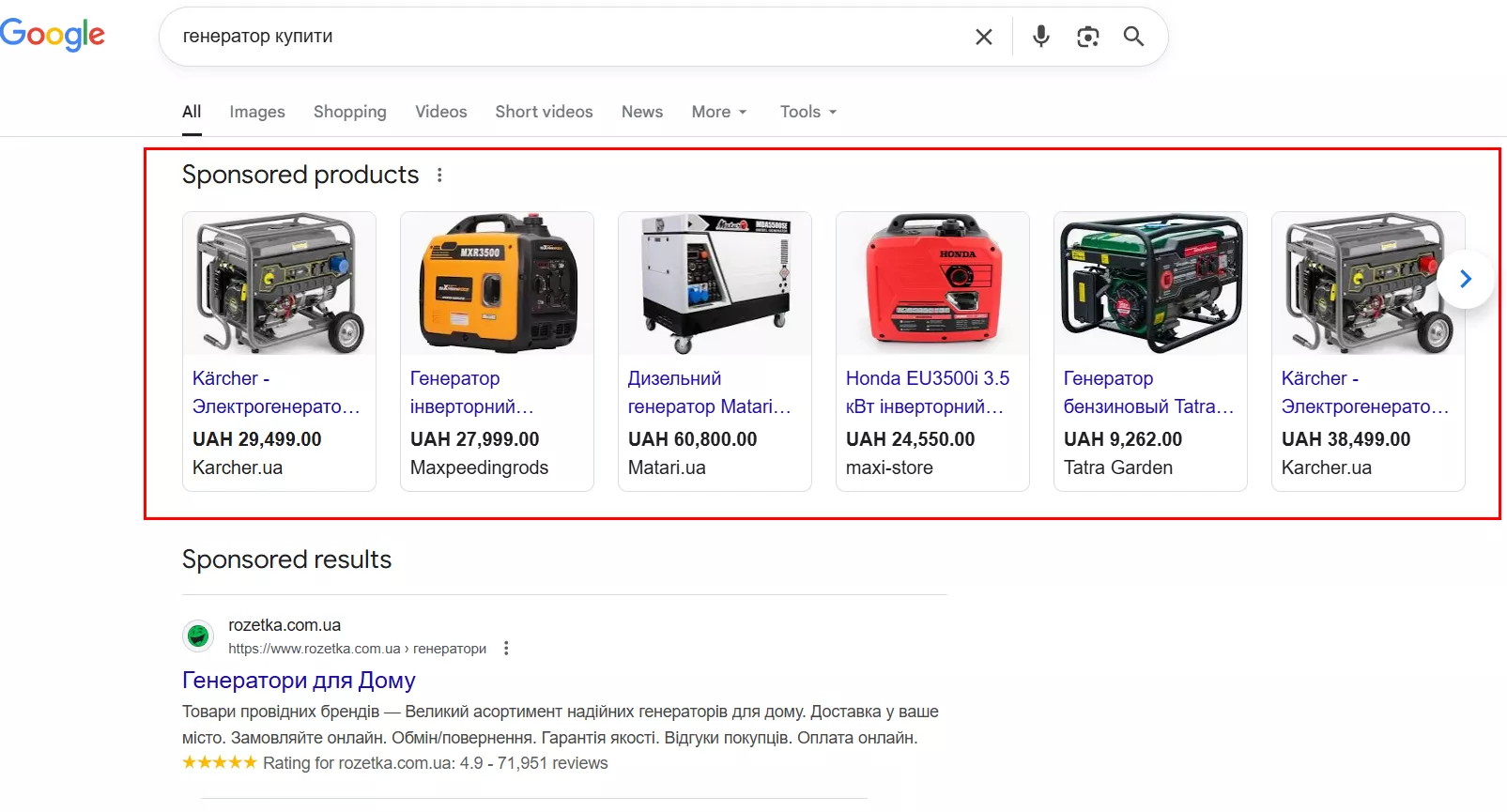The height and width of the screenshot is (812, 1507).
Task: Switch to the News tab
Action: pyautogui.click(x=642, y=112)
